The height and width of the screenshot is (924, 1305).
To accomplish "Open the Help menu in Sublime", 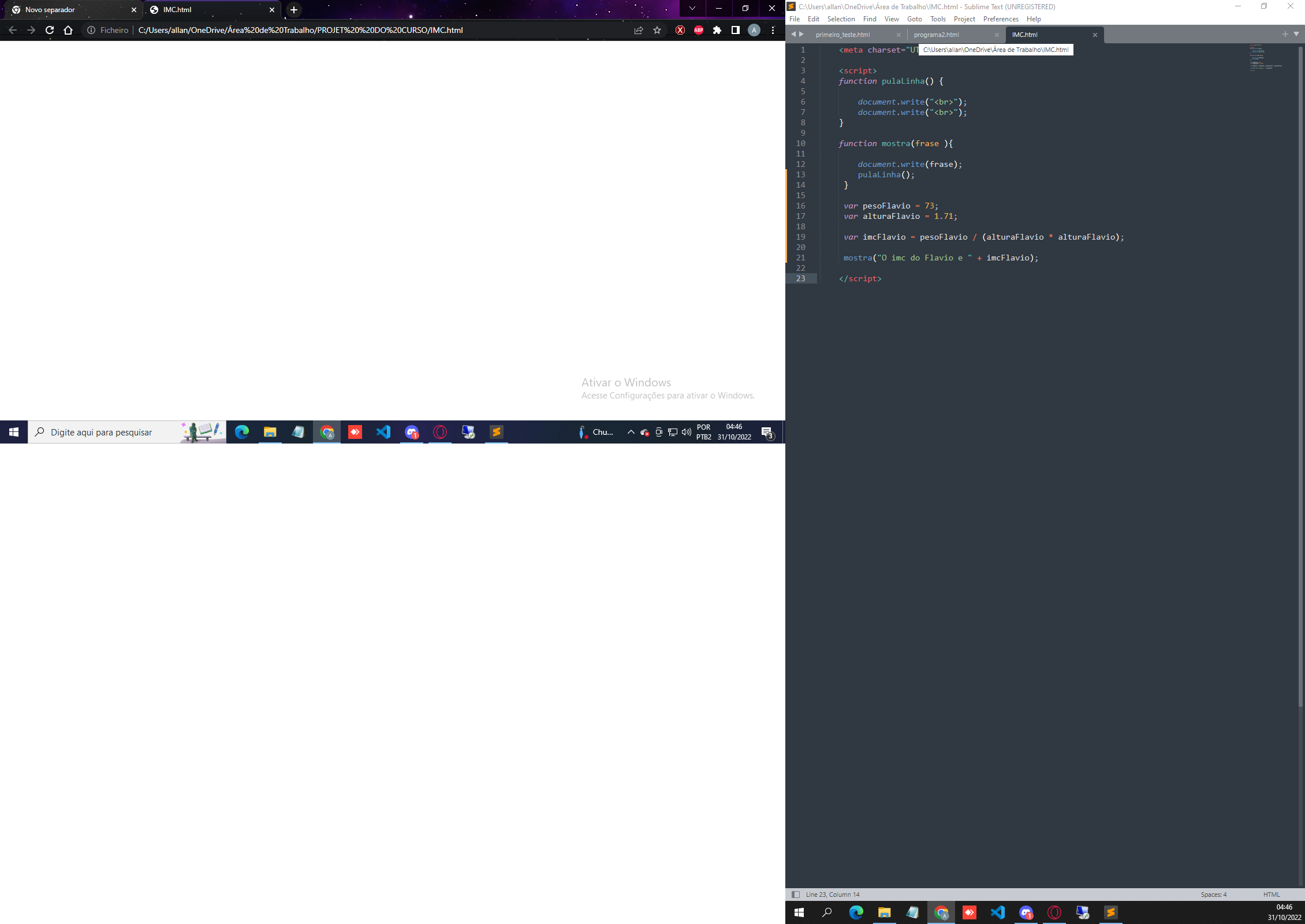I will coord(1034,19).
